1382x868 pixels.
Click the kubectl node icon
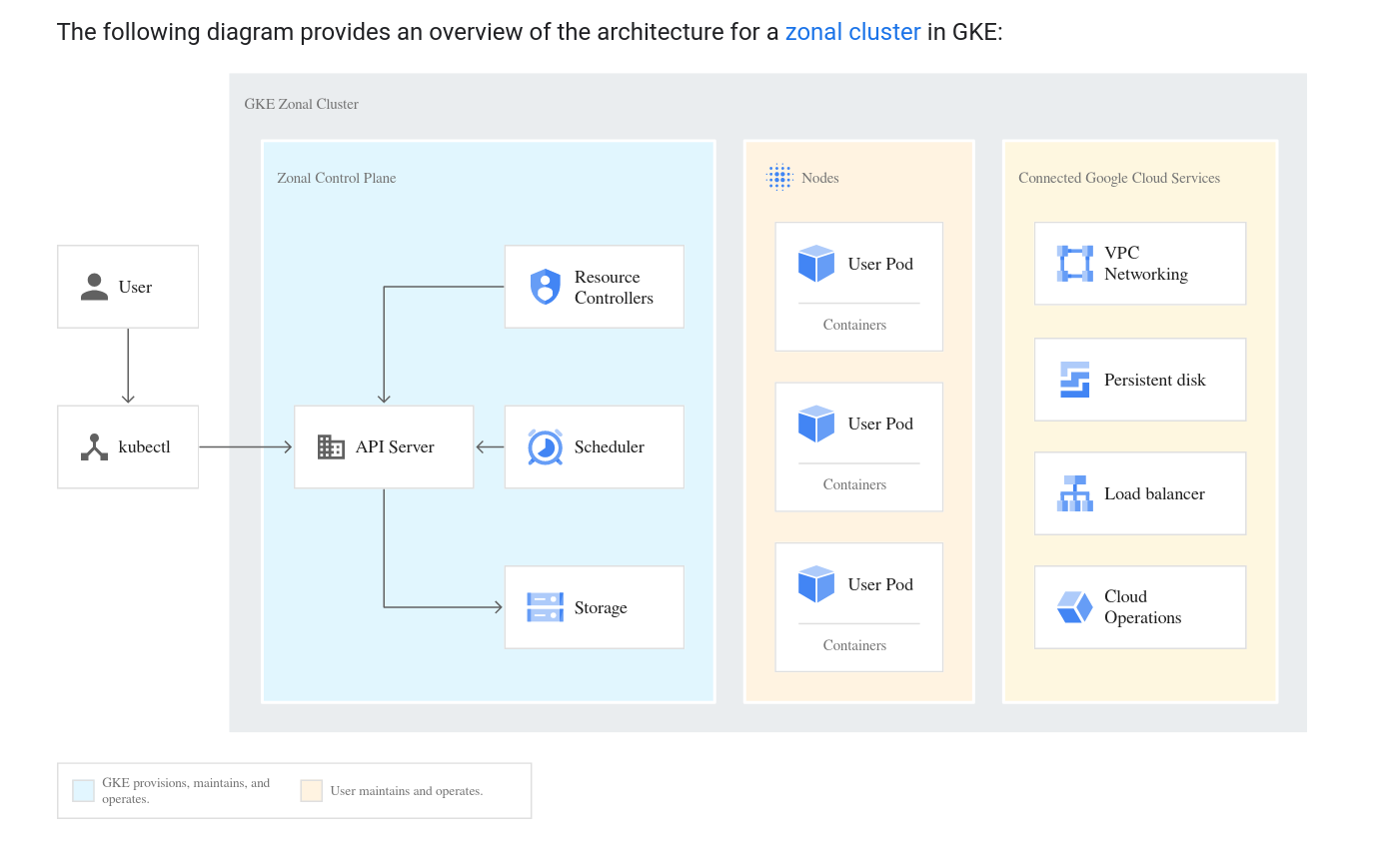(94, 446)
